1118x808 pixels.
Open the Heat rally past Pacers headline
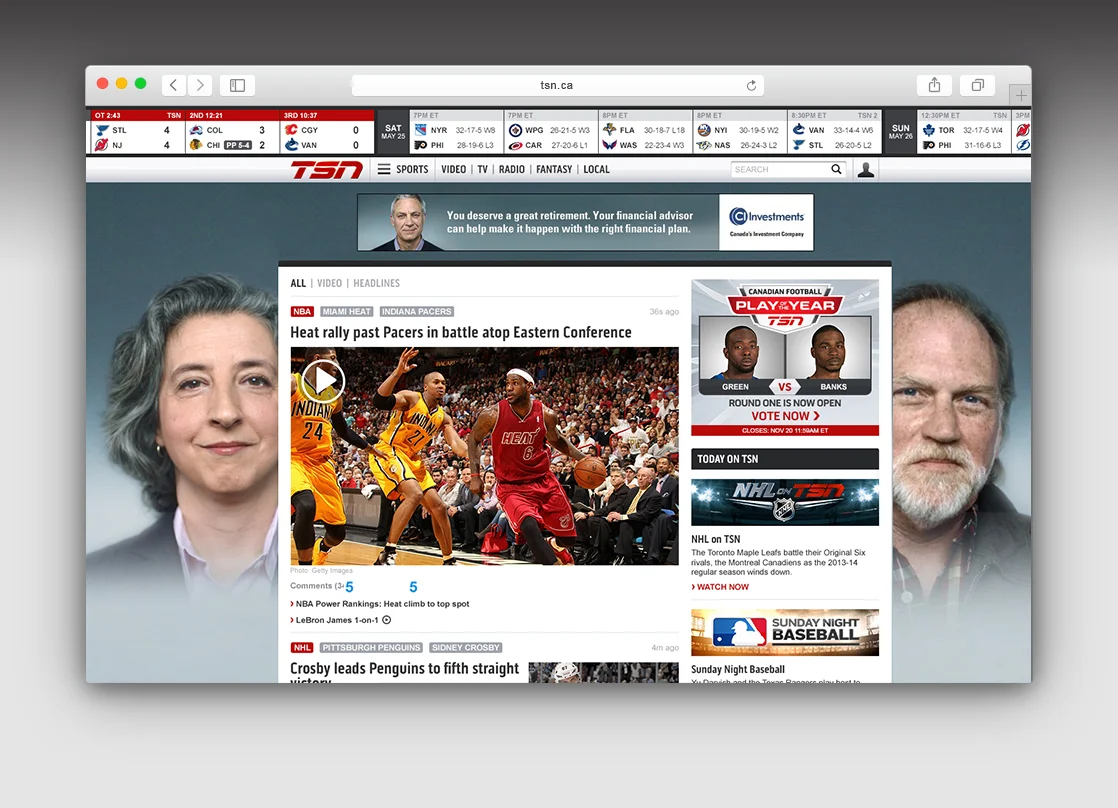point(461,332)
